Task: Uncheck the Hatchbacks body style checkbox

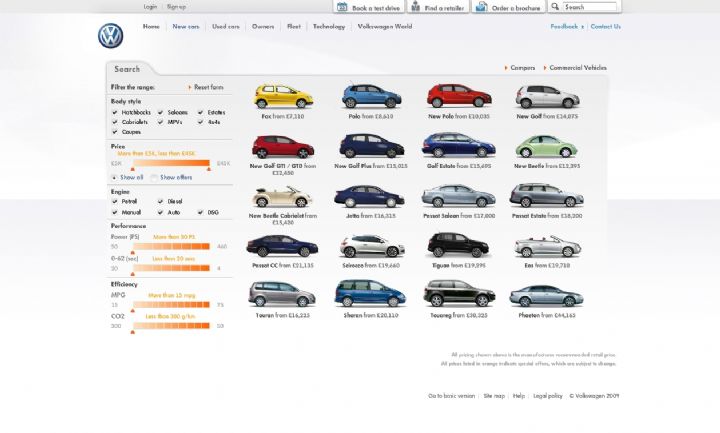Action: pyautogui.click(x=115, y=112)
